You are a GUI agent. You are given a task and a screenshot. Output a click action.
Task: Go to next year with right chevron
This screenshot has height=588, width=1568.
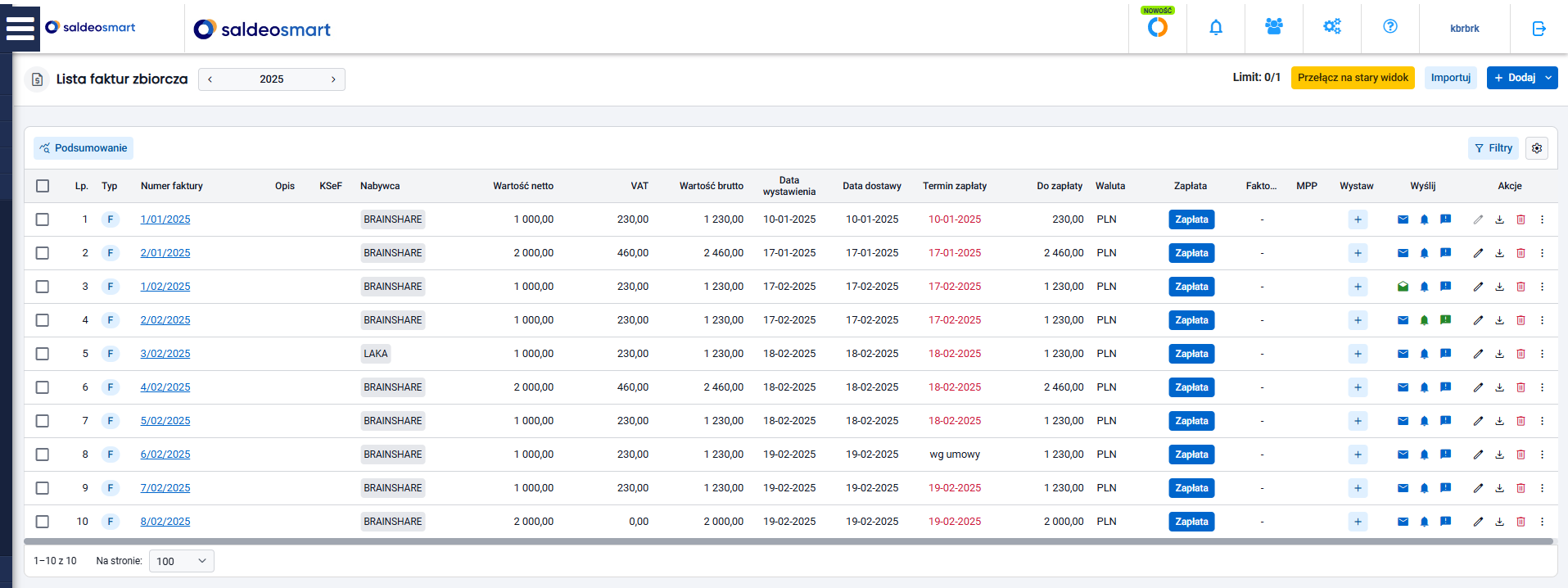click(333, 79)
